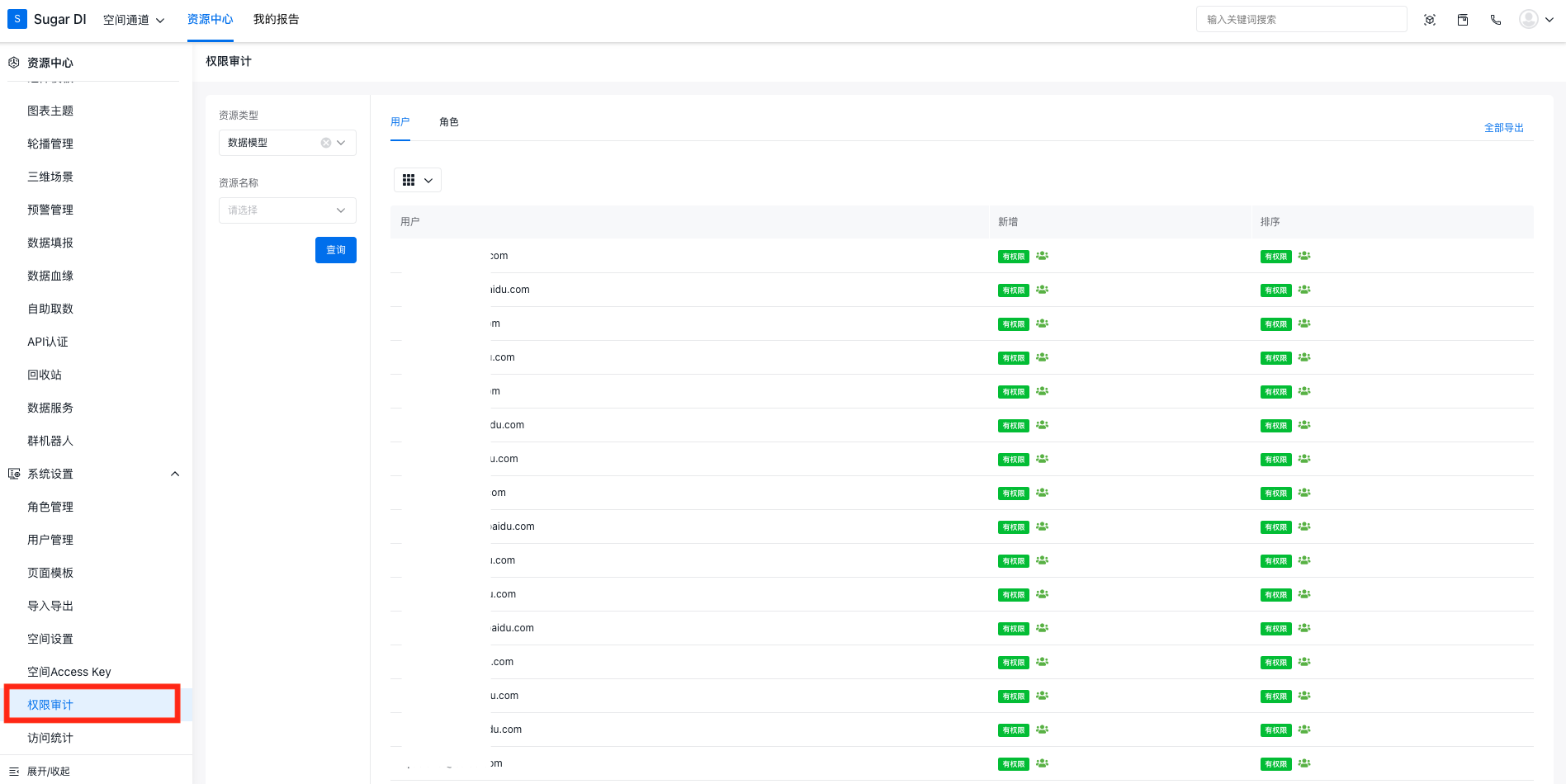Click 新增 group icon in aaidu.com row
Image resolution: width=1566 pixels, height=784 pixels.
[x=1043, y=527]
